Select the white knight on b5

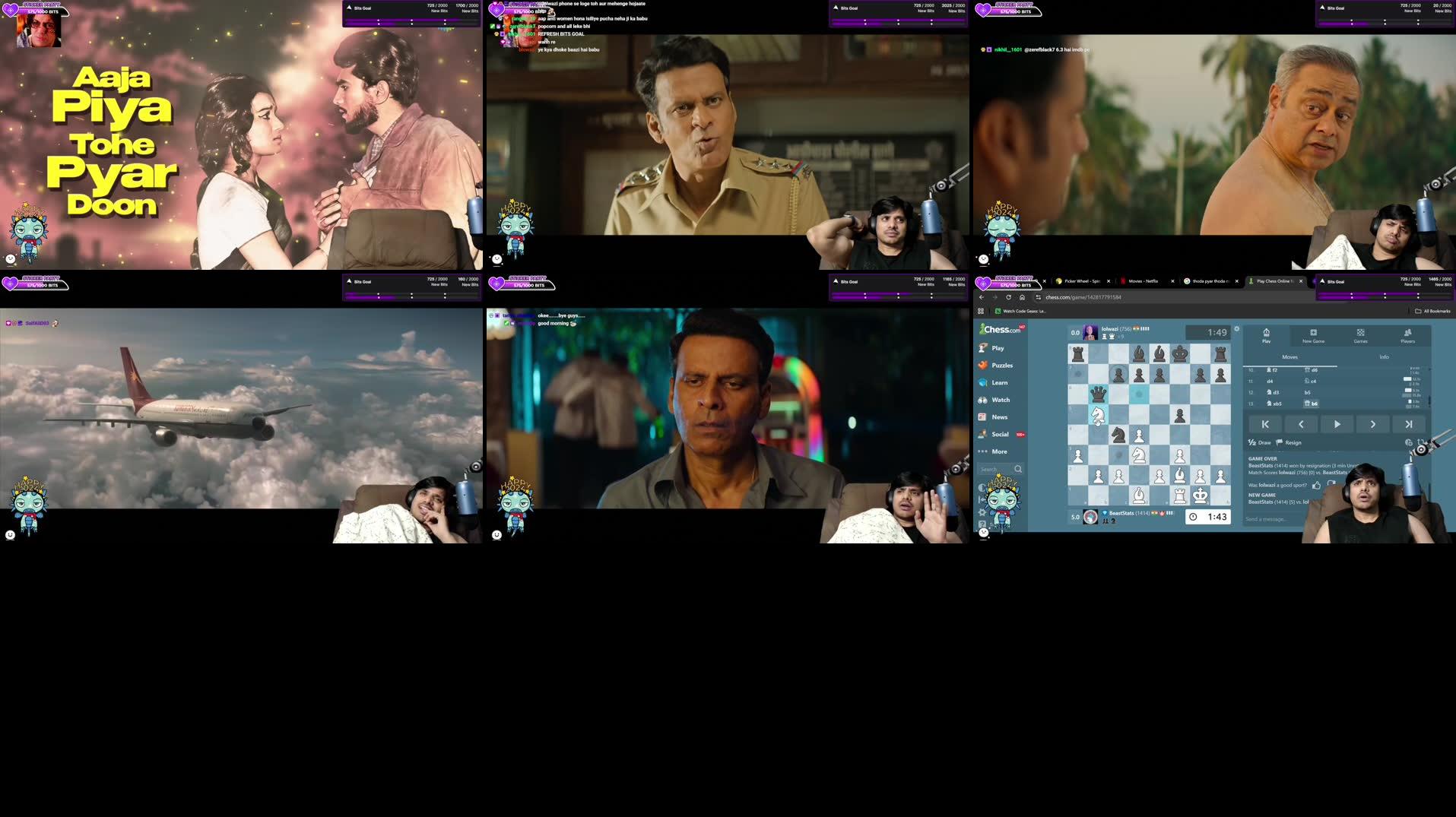point(1098,415)
